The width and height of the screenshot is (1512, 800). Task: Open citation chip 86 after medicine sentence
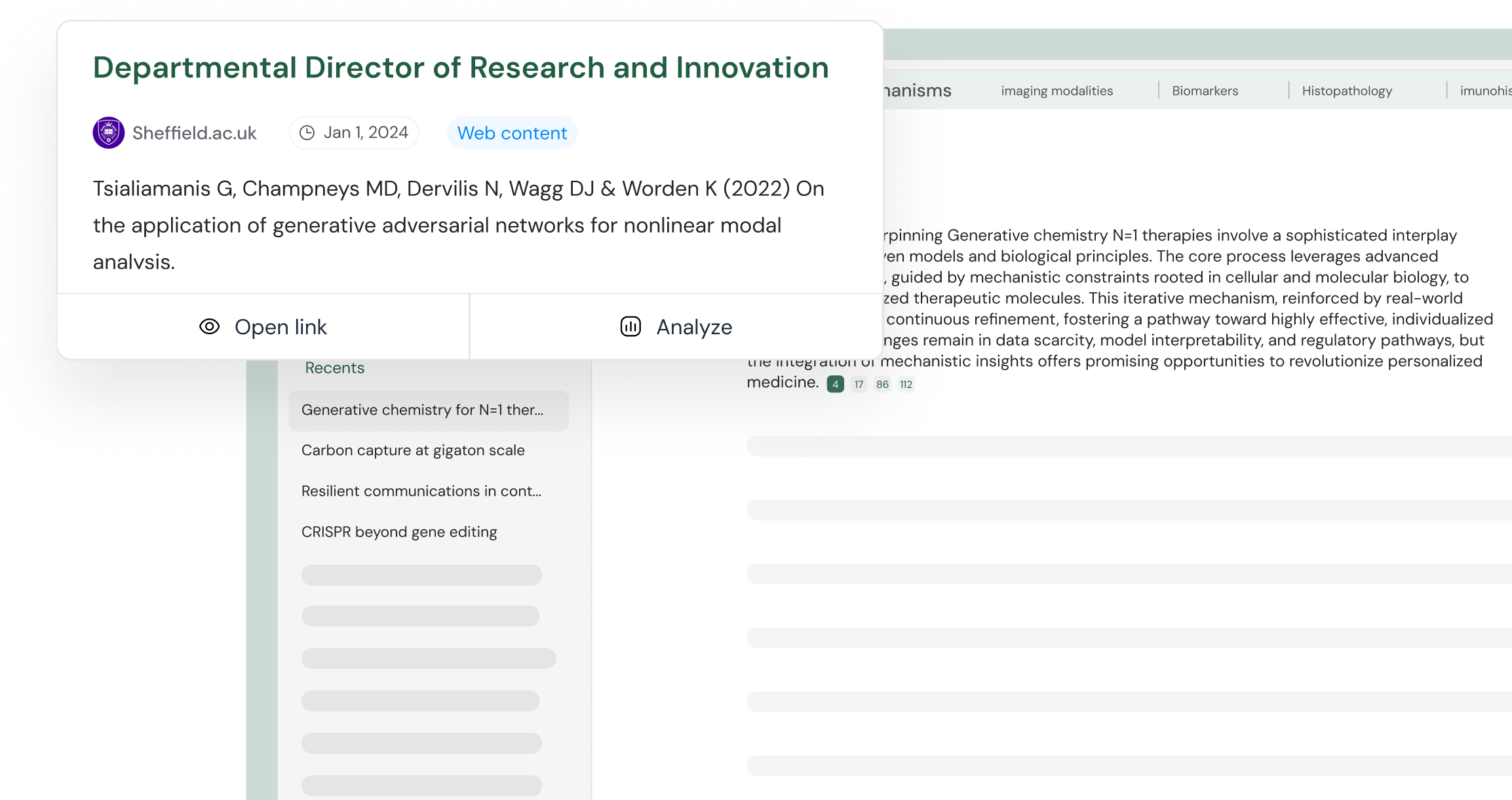(882, 384)
